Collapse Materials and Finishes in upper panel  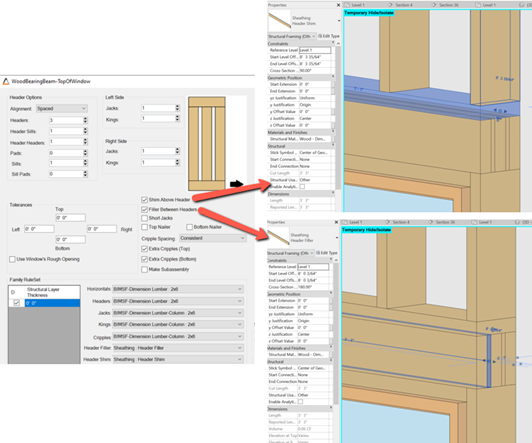click(333, 131)
